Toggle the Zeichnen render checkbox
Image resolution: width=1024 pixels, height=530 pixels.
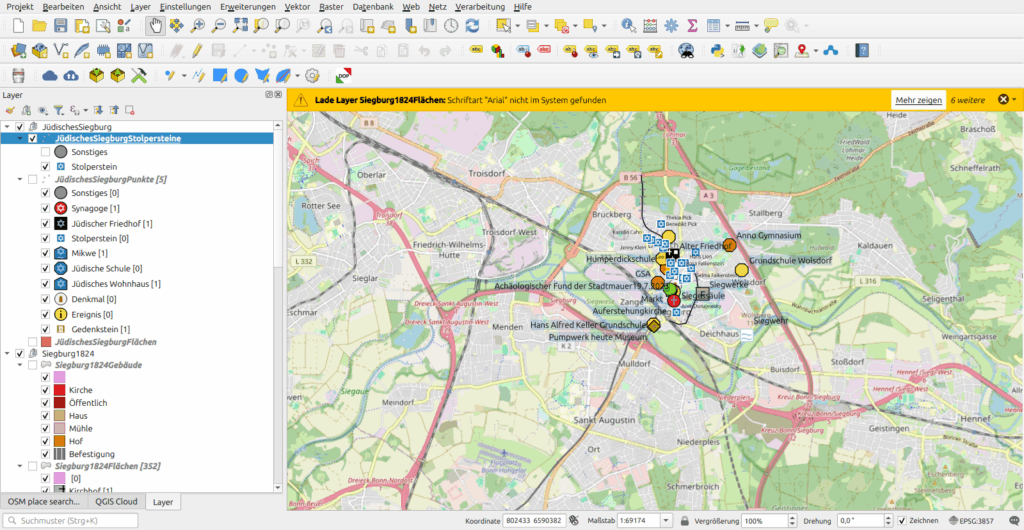pyautogui.click(x=903, y=521)
